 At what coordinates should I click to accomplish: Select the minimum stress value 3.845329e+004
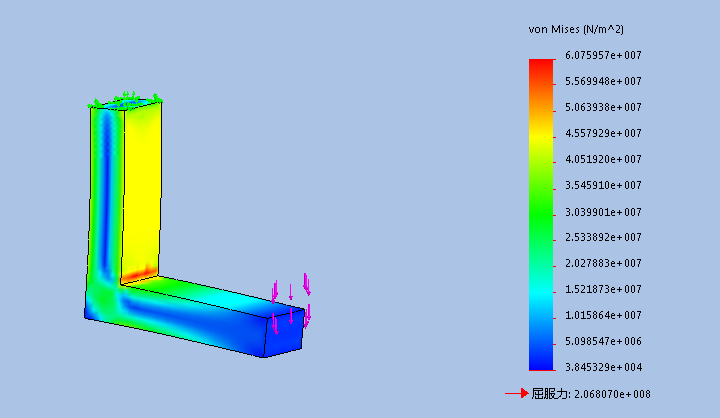[x=603, y=367]
